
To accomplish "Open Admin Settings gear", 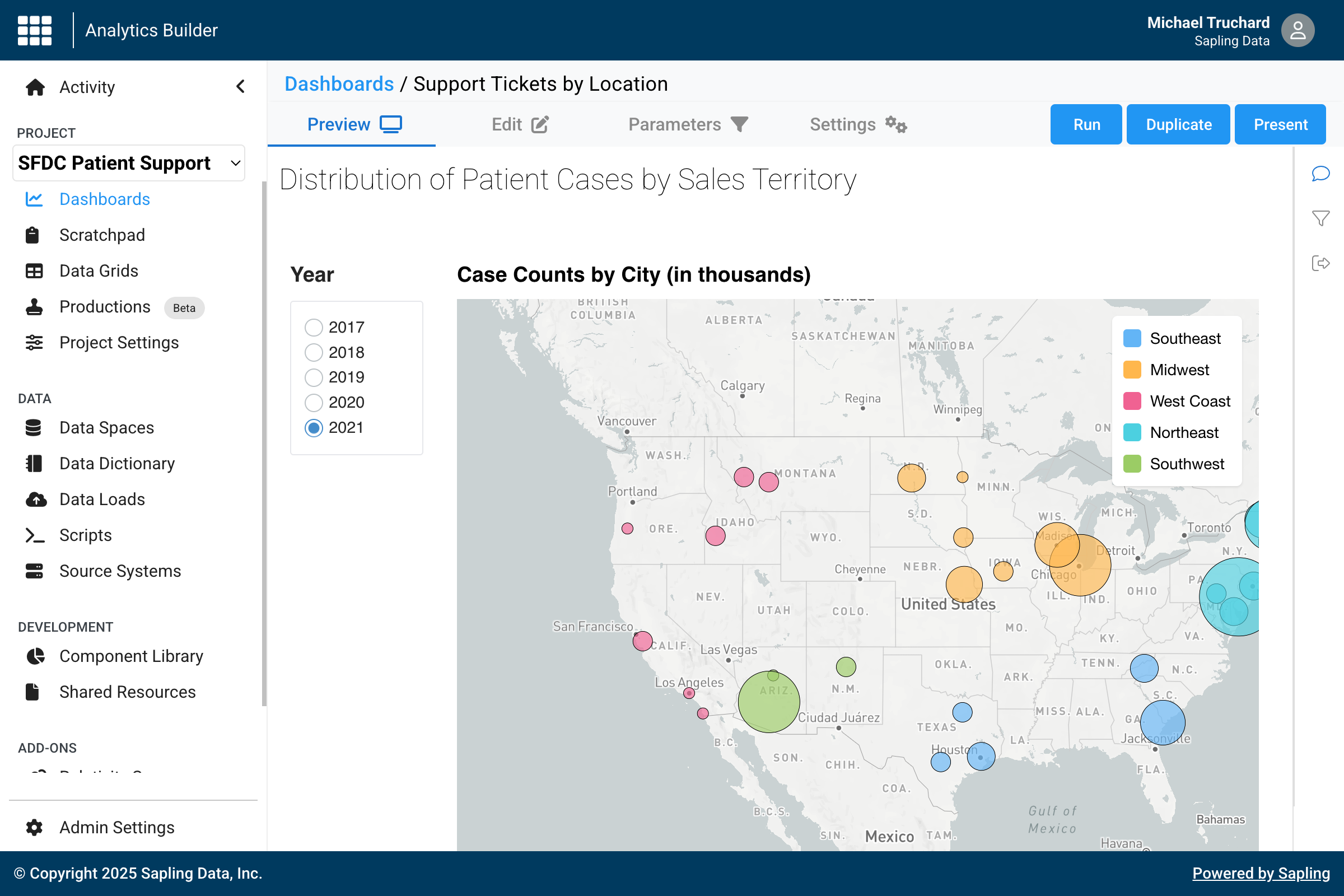I will (x=34, y=827).
